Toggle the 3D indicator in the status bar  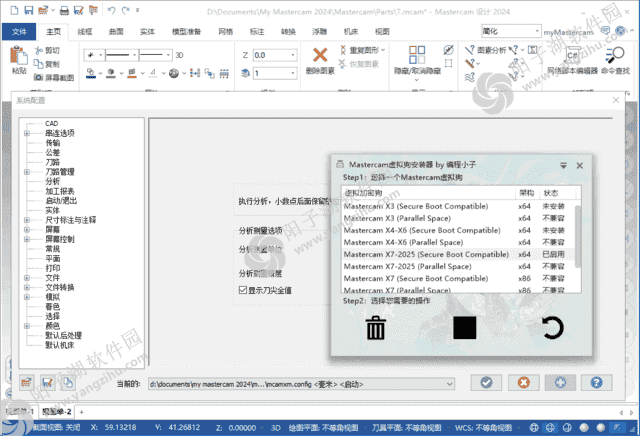(276, 428)
